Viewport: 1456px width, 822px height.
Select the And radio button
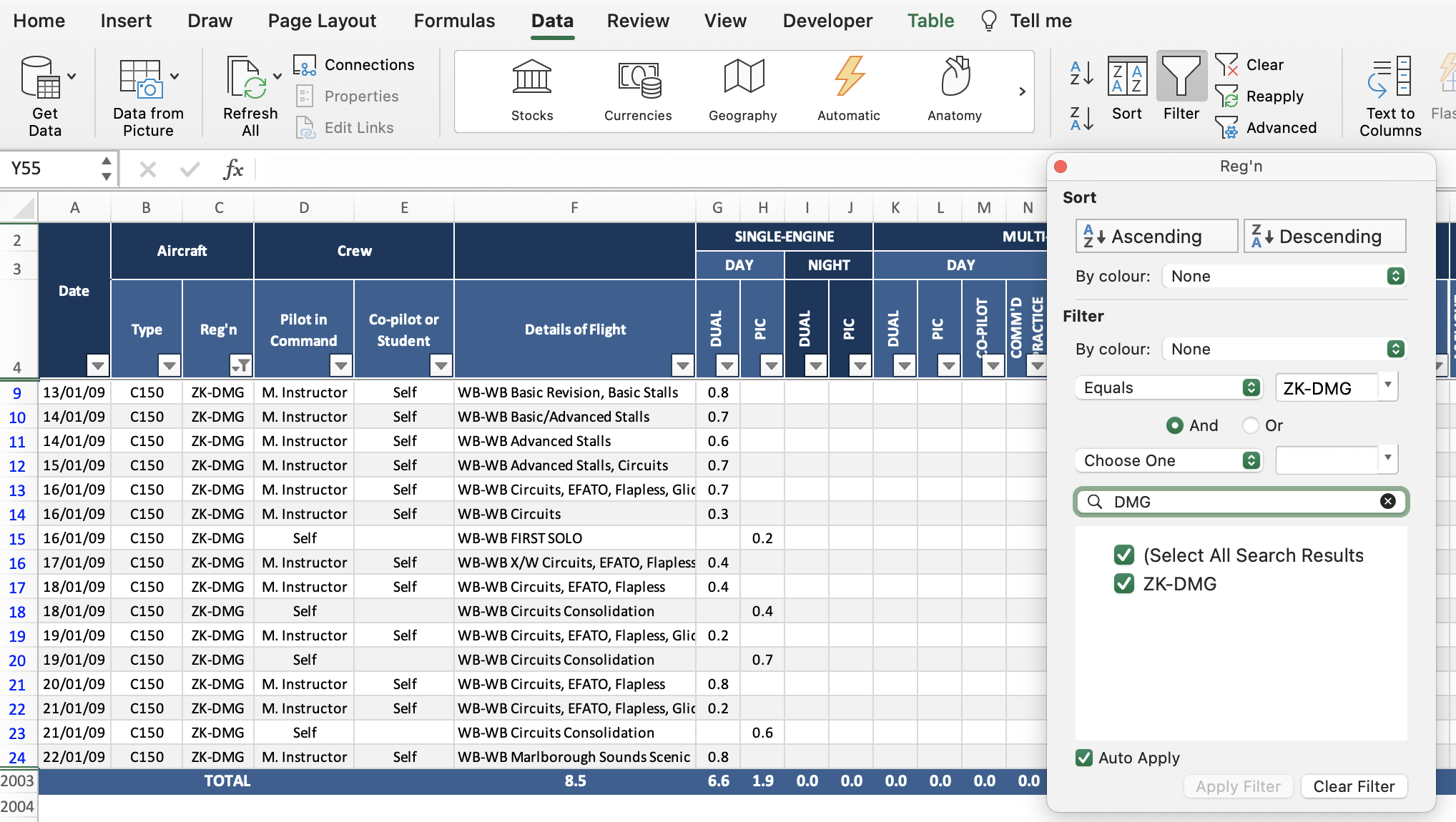click(1174, 425)
